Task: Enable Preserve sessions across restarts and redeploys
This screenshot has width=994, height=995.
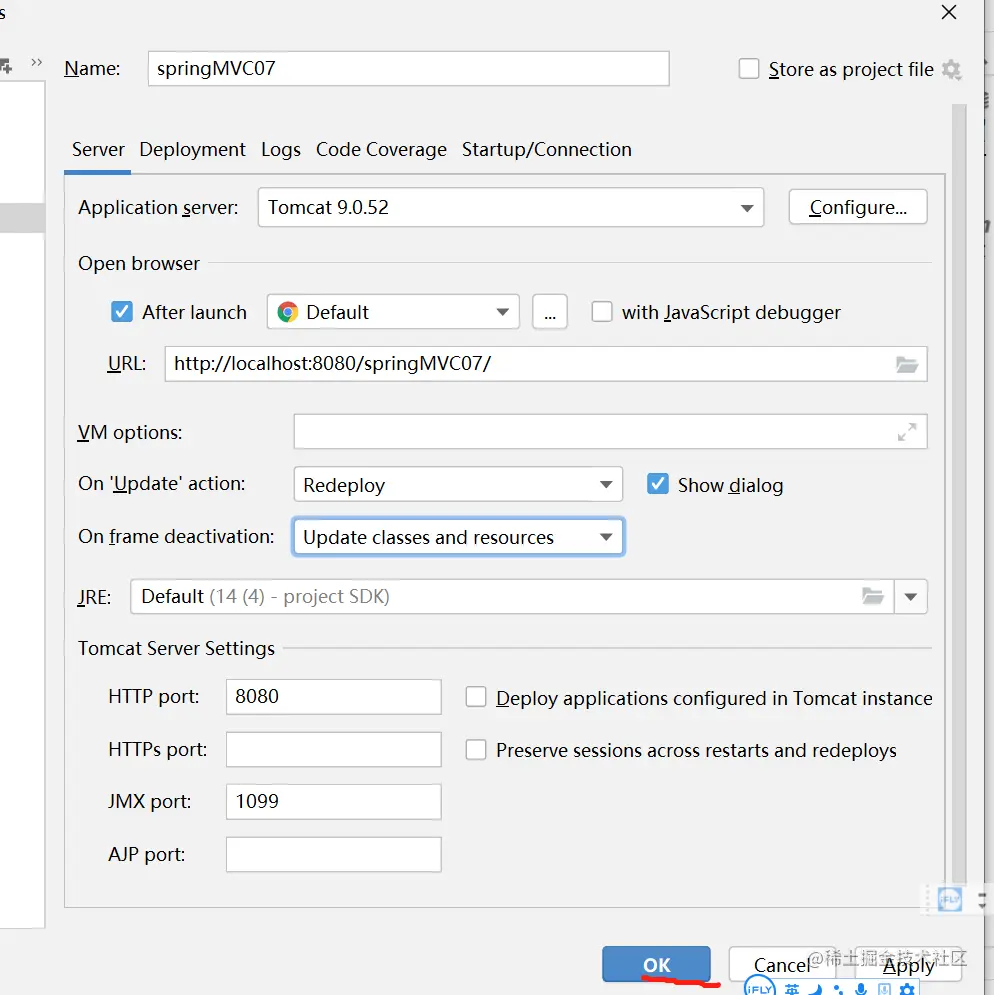Action: (x=476, y=749)
